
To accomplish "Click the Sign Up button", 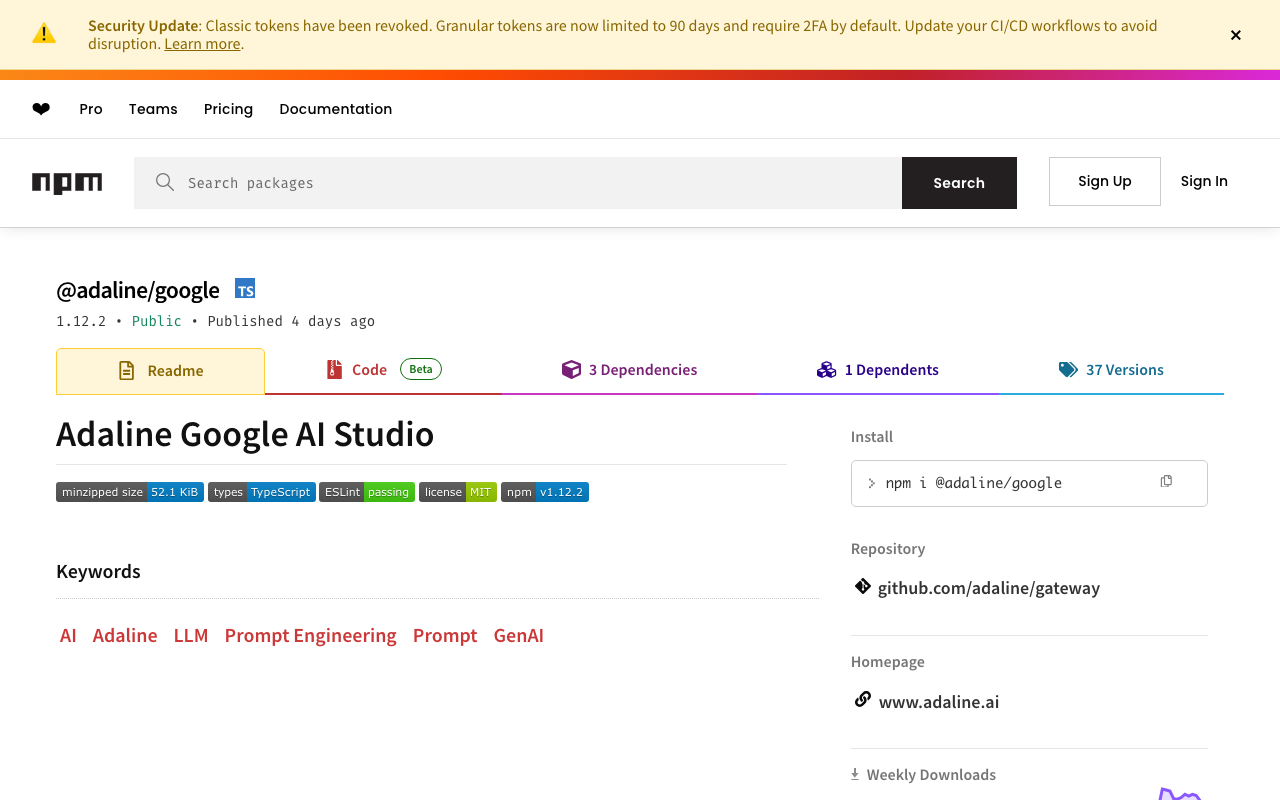I will [1104, 181].
